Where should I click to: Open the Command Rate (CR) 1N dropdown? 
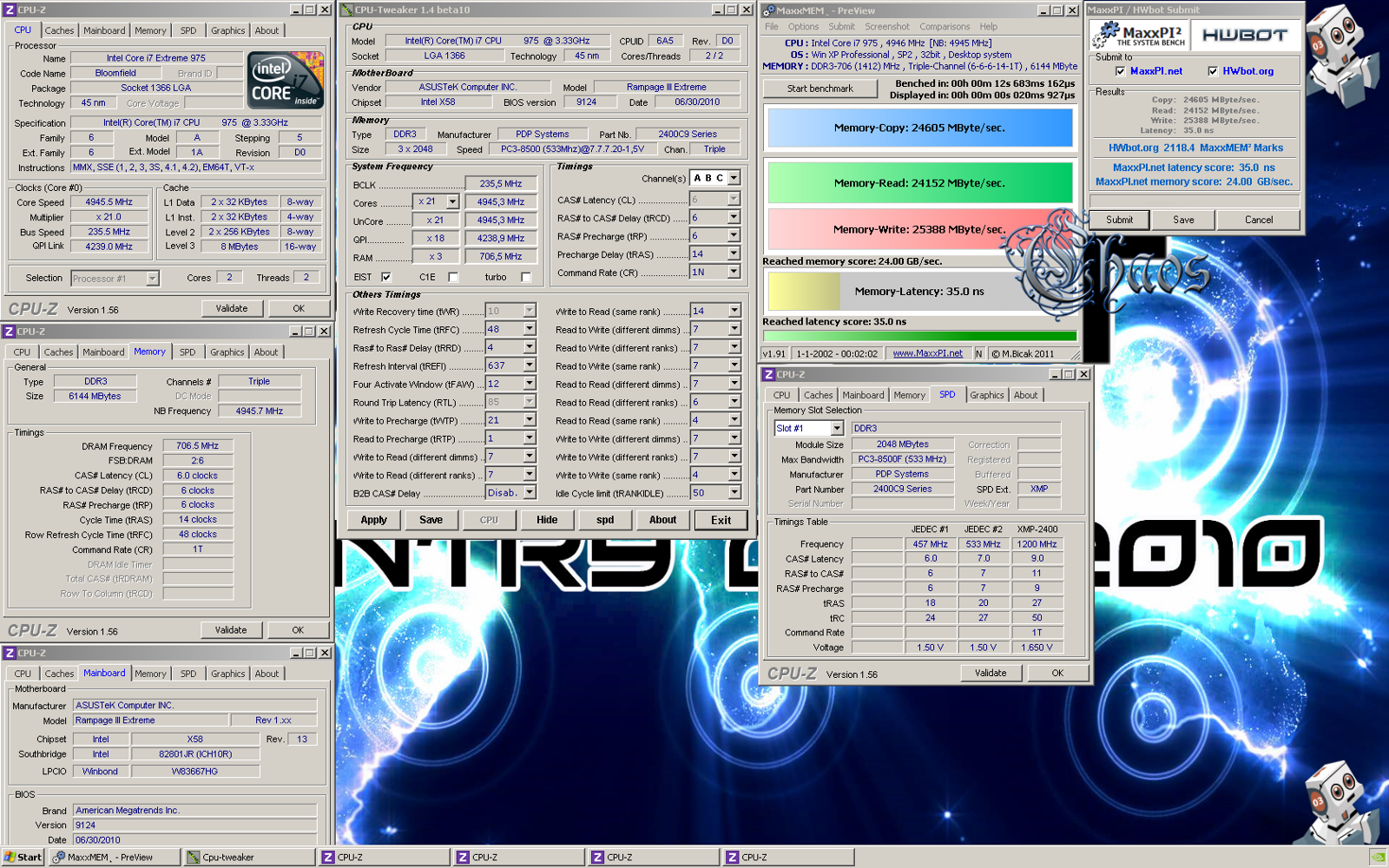point(734,272)
